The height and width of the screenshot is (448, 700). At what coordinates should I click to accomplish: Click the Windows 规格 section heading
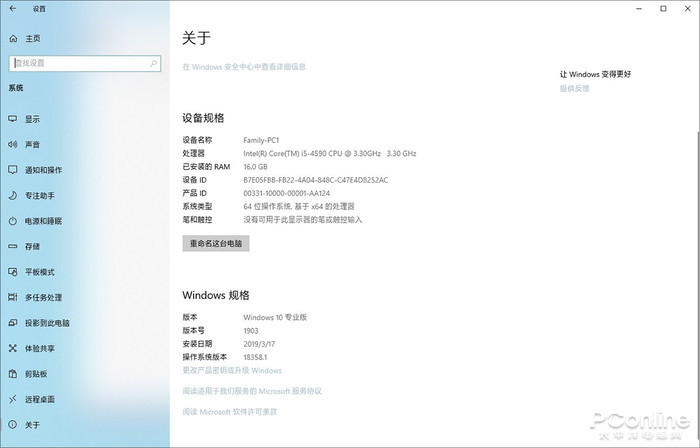(216, 295)
